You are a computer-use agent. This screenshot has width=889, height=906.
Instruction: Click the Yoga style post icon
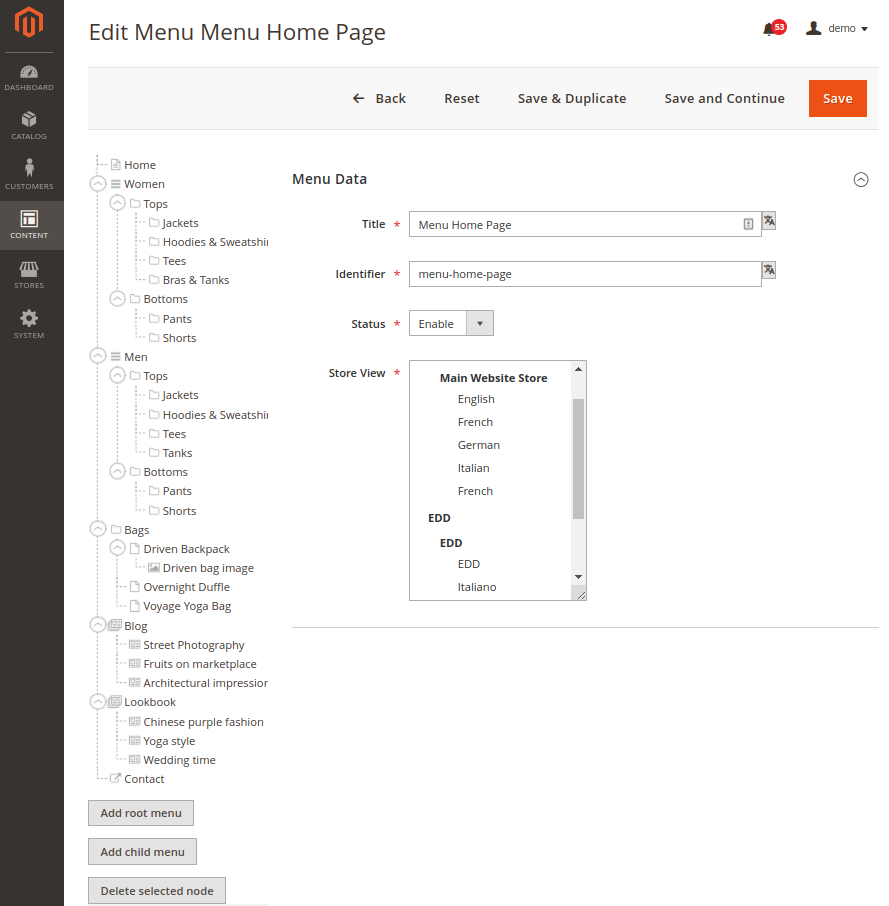point(135,740)
